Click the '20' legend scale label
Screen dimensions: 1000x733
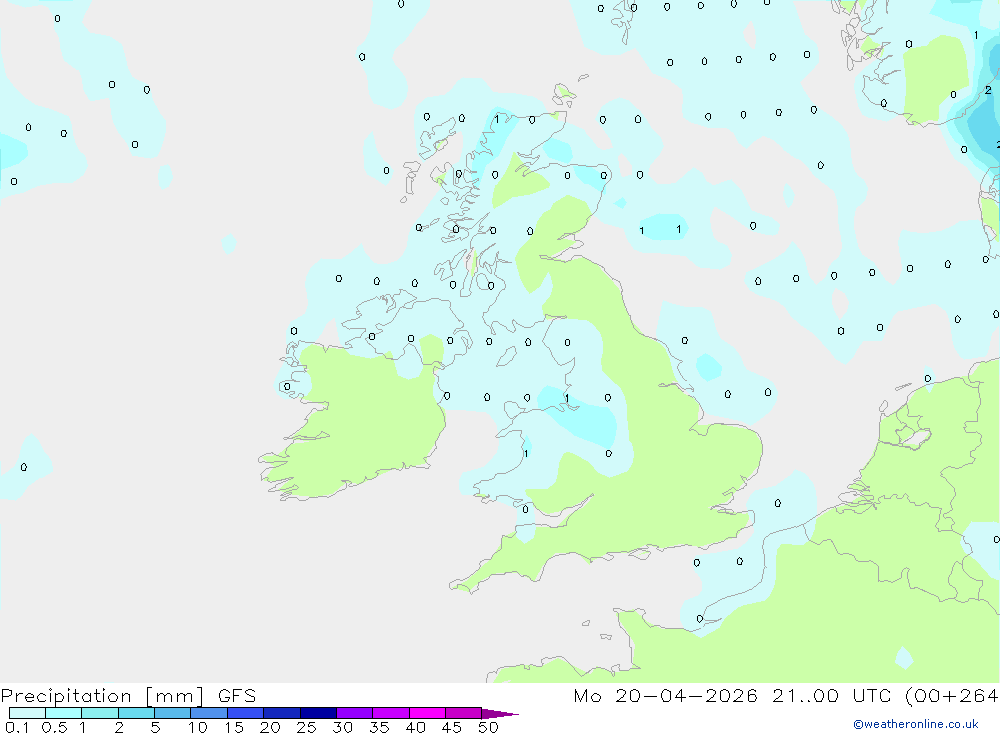click(270, 727)
